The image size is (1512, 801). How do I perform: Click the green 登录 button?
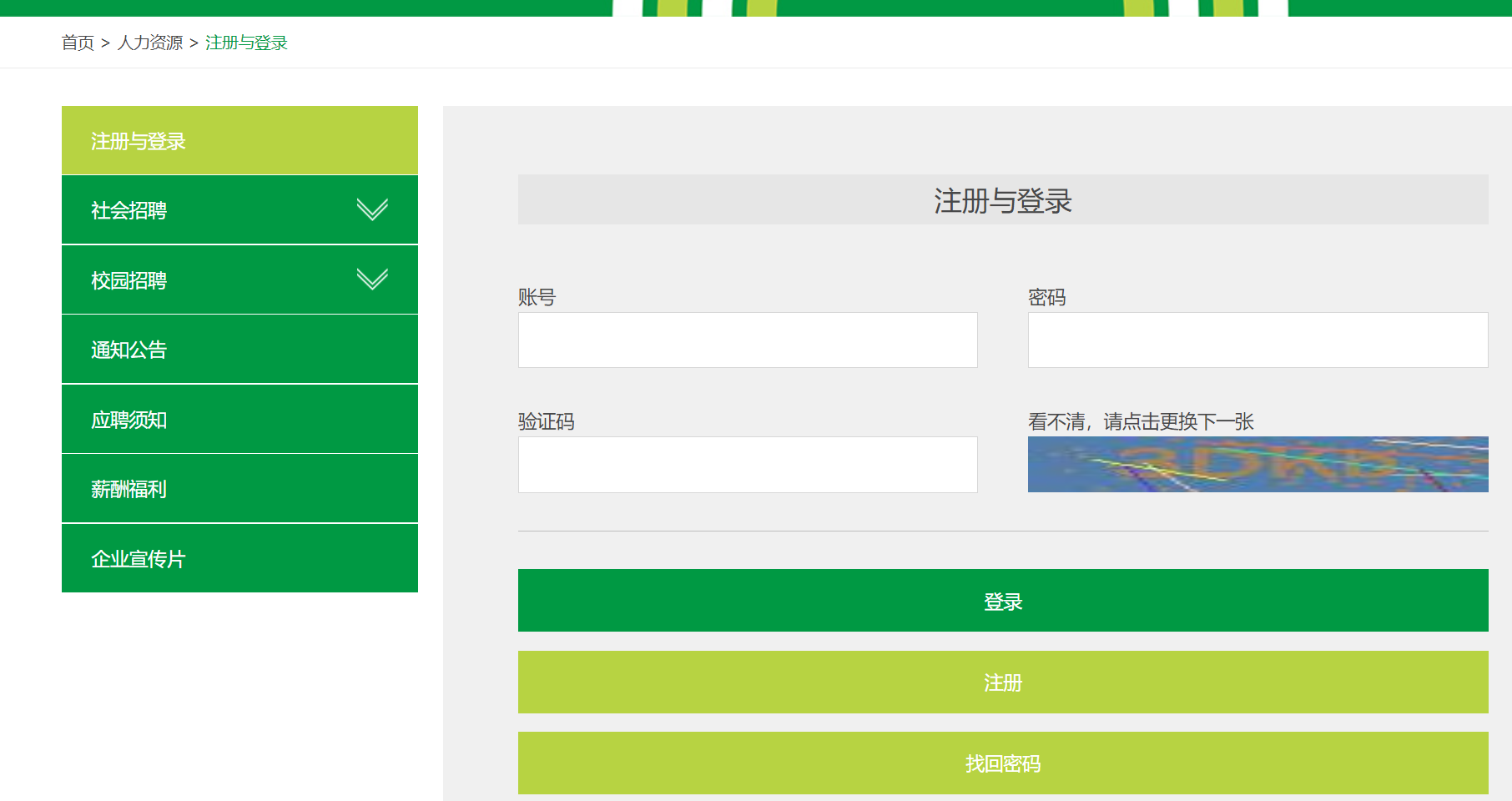point(1003,601)
